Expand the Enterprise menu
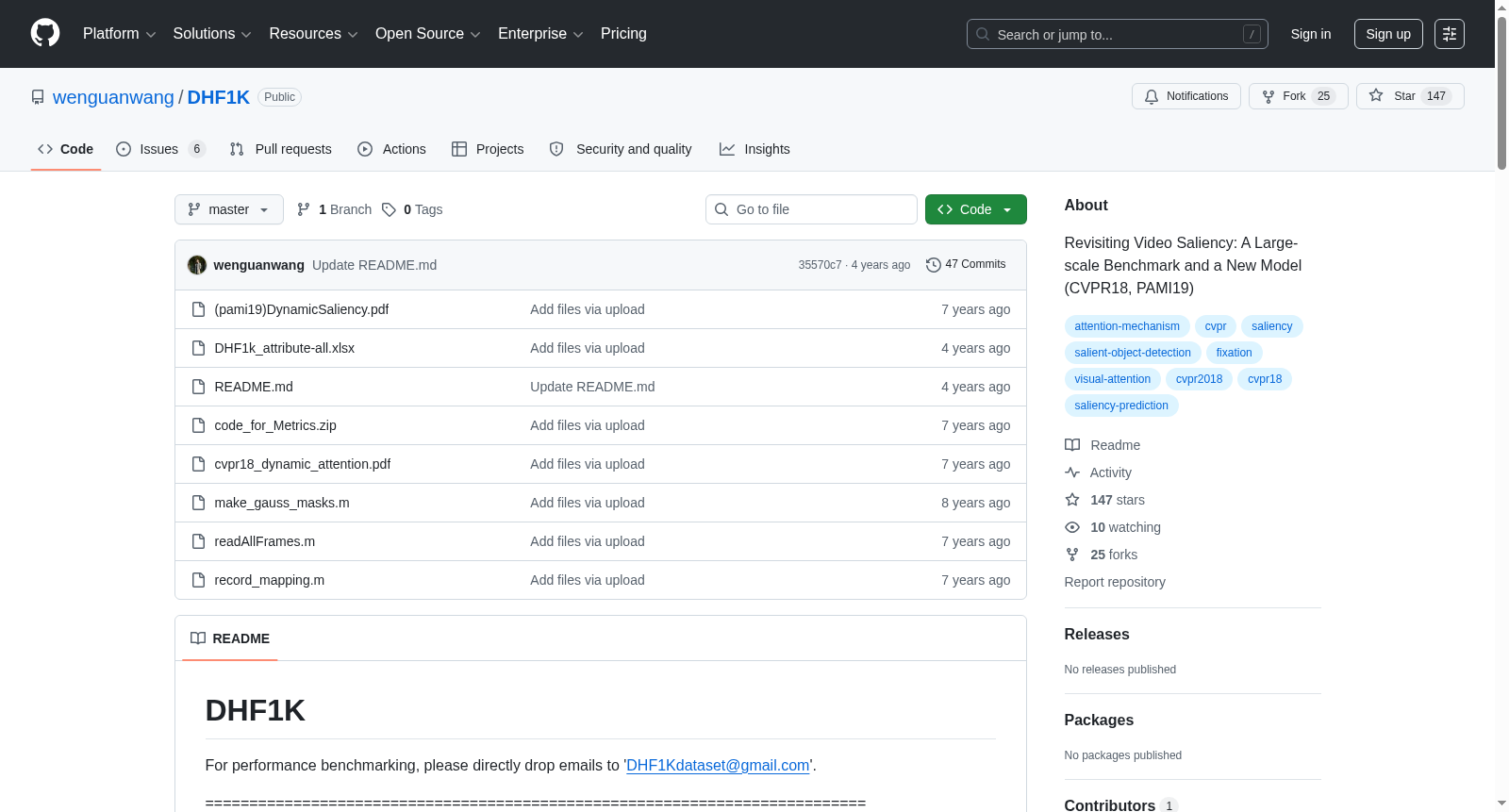This screenshot has height=812, width=1509. coord(540,34)
